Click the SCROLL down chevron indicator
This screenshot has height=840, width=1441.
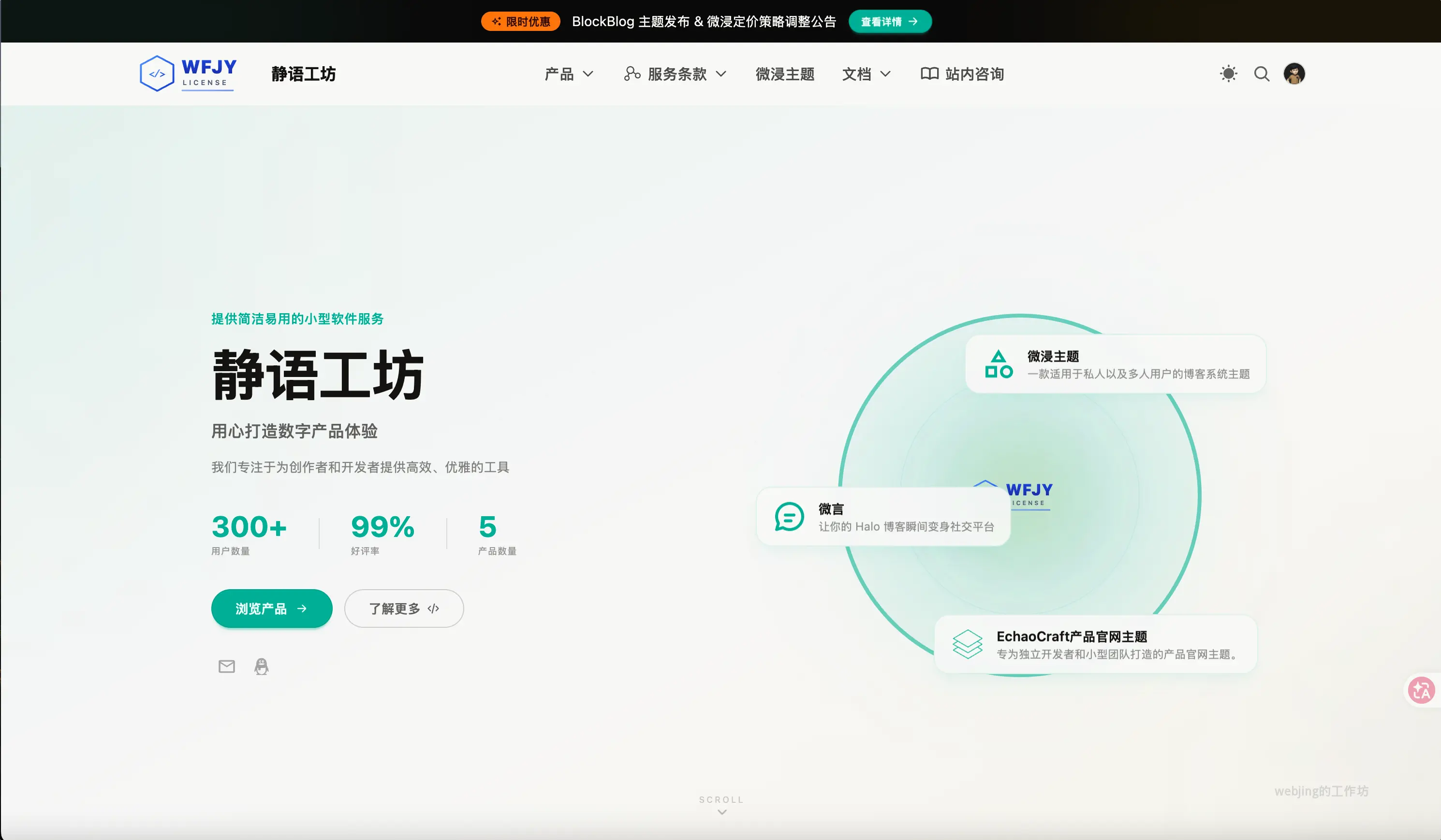[x=721, y=811]
